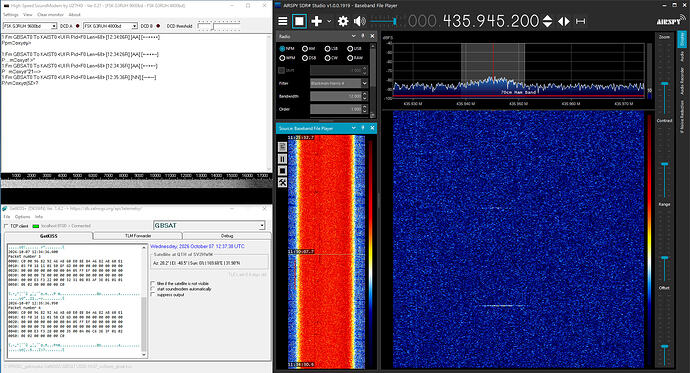Click Clear monitor in SoundModem

pos(51,15)
